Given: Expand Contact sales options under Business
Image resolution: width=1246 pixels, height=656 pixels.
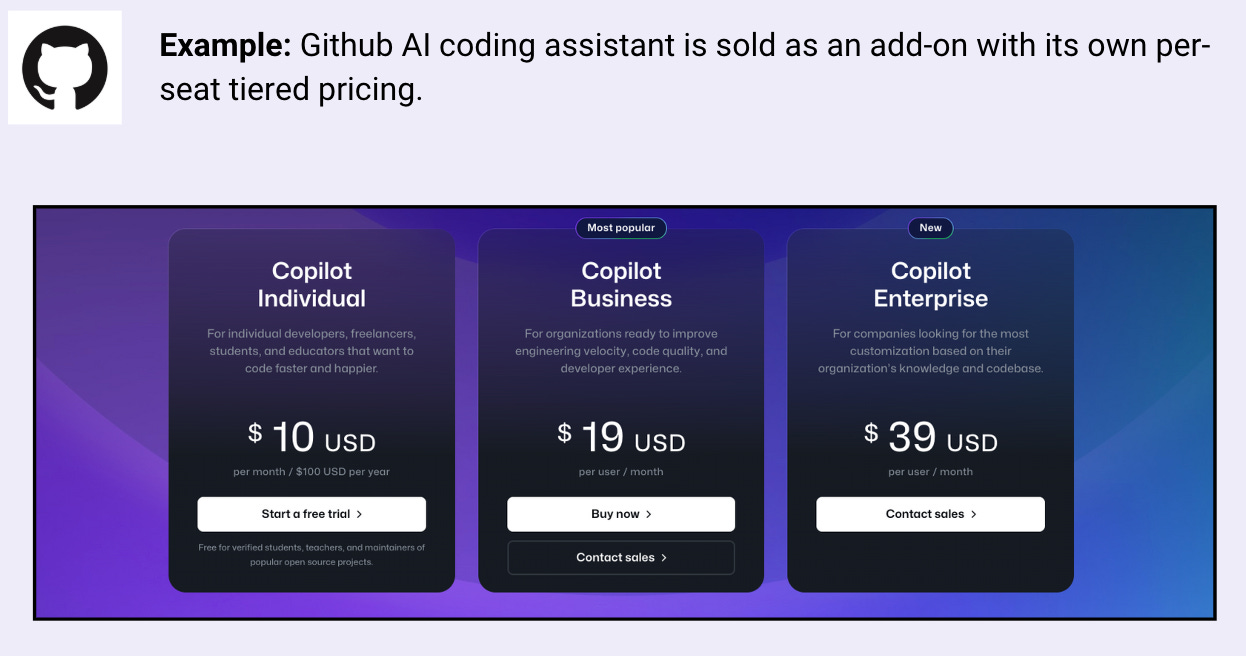Looking at the screenshot, I should 621,557.
